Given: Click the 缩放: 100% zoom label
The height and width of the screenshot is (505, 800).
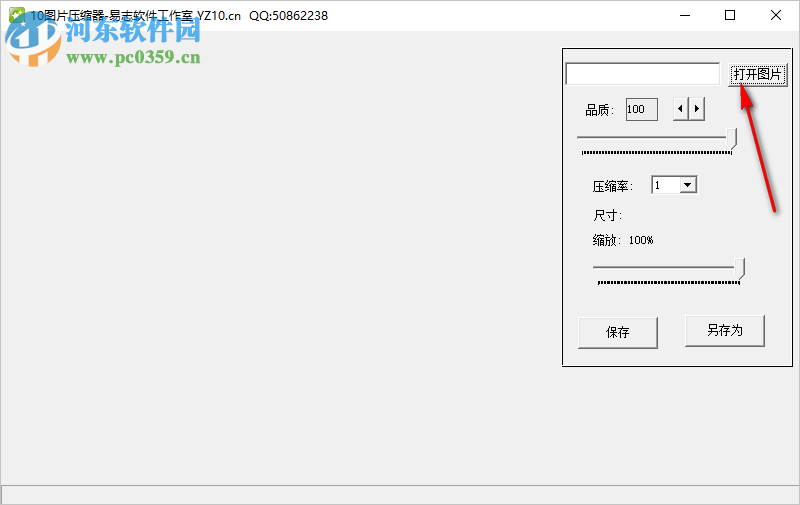Looking at the screenshot, I should click(x=623, y=240).
